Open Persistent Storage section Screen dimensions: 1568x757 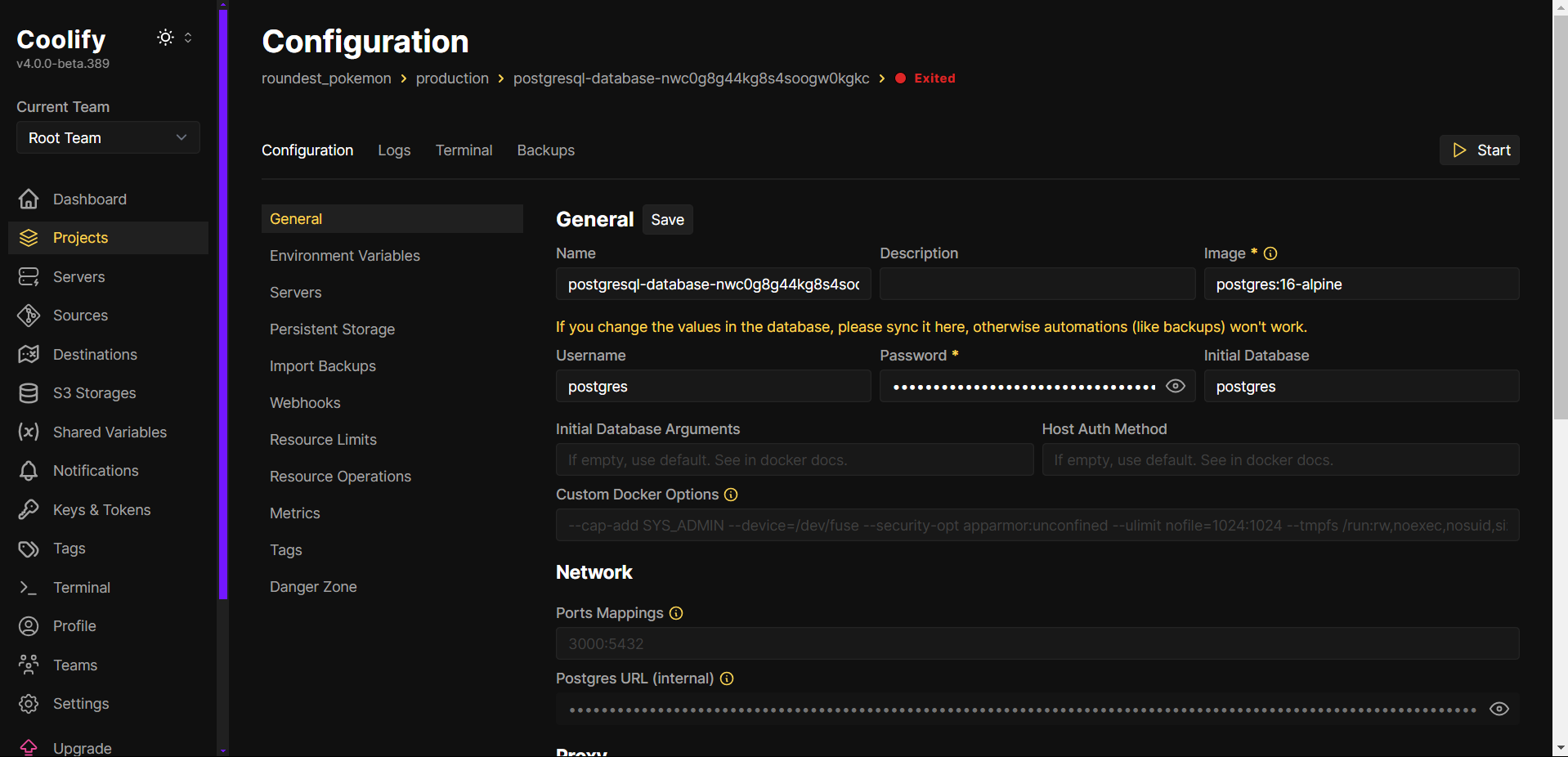(x=392, y=329)
